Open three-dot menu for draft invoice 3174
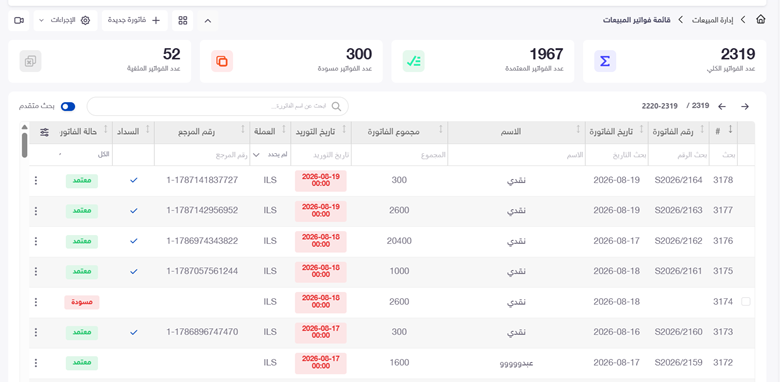Screen dimensions: 781x382 point(35,302)
